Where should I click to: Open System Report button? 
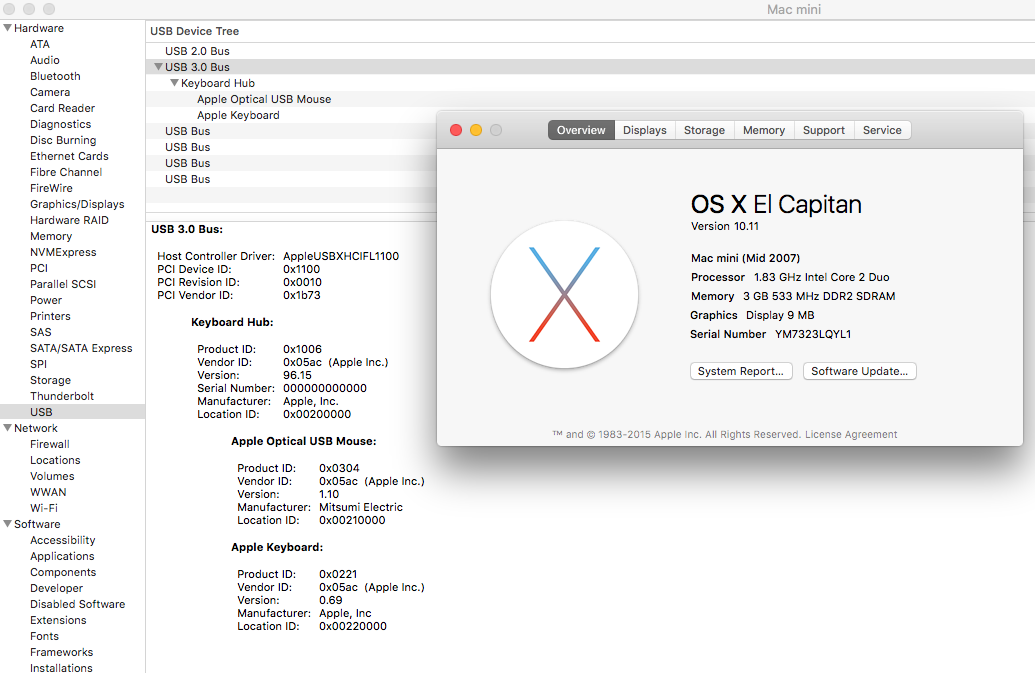point(741,371)
